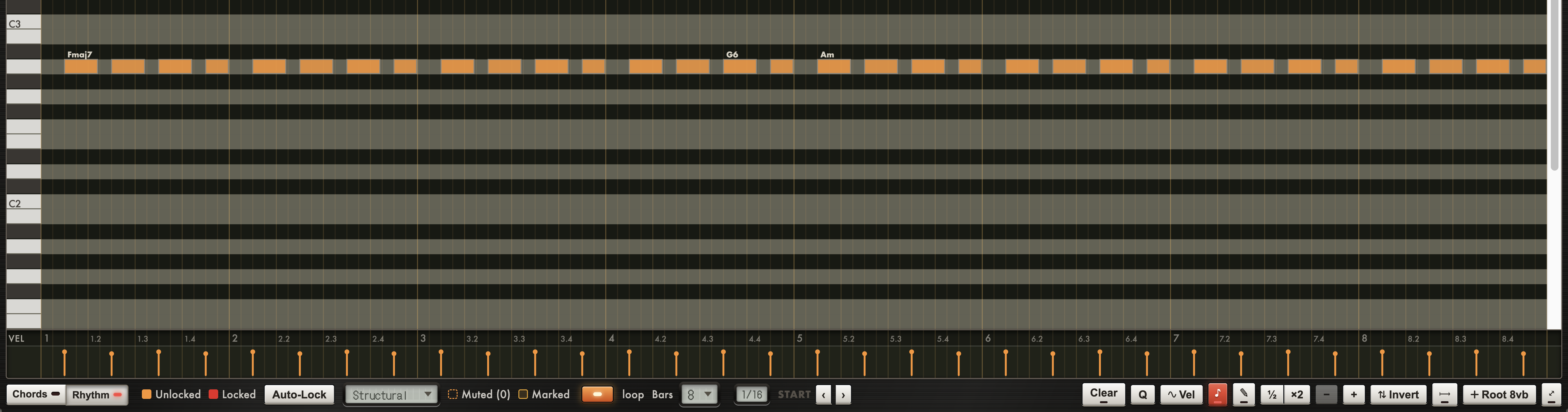1568x412 pixels.
Task: Click the Unlocked orange color indicator
Action: (147, 394)
